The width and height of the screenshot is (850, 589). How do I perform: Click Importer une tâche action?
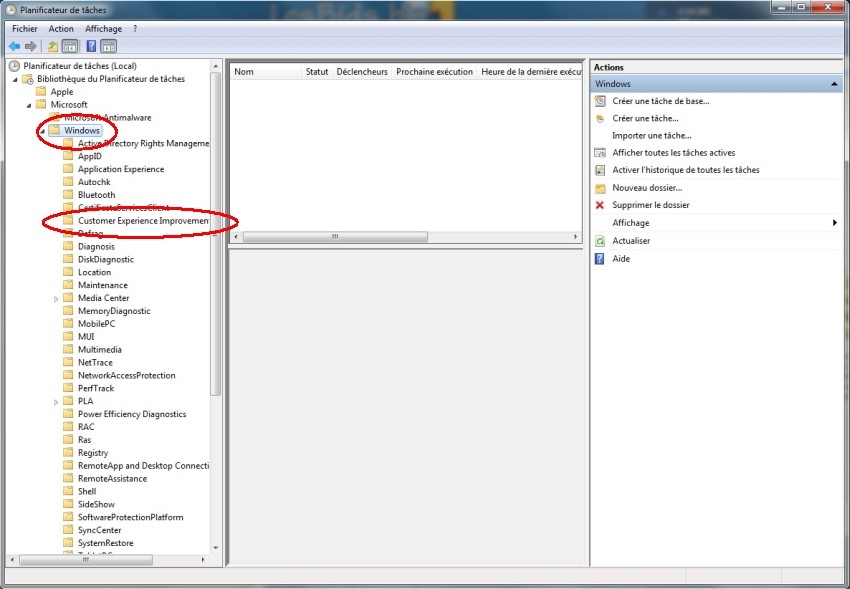651,135
